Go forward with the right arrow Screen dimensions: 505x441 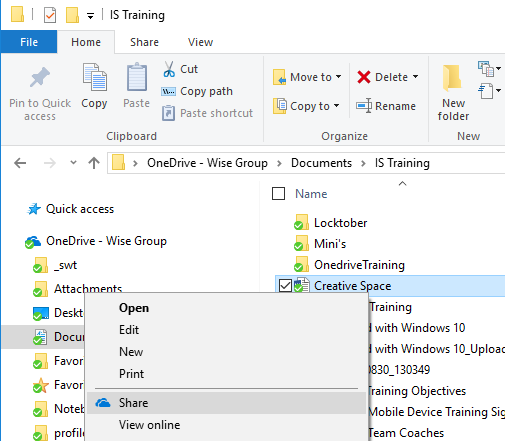click(50, 163)
